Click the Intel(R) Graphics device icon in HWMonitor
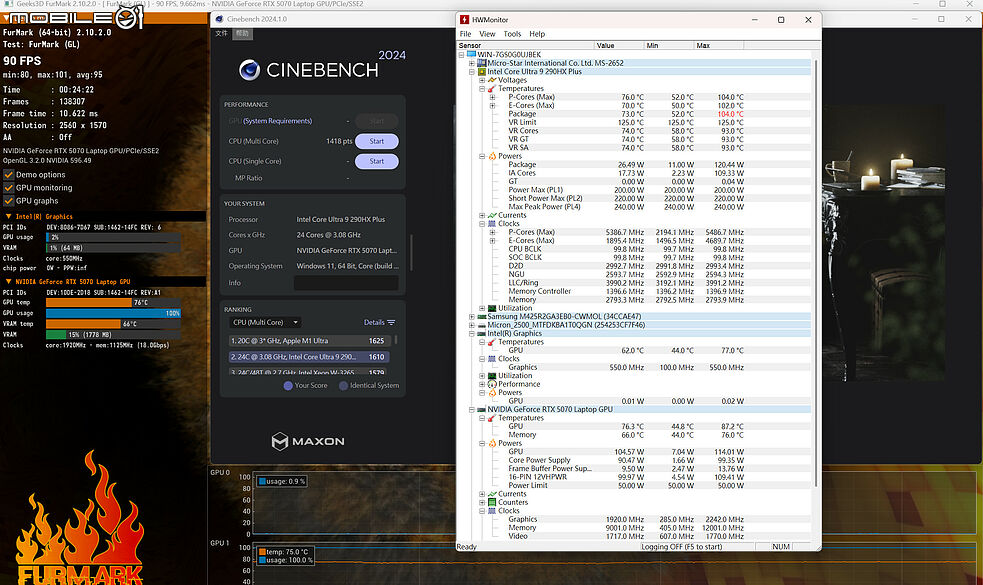Screen dimensions: 983x585 click(481, 334)
